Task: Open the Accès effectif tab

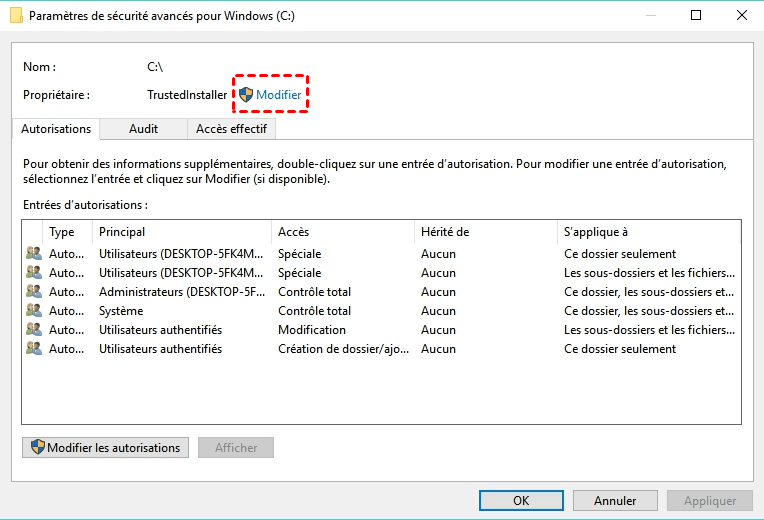Action: (x=231, y=129)
